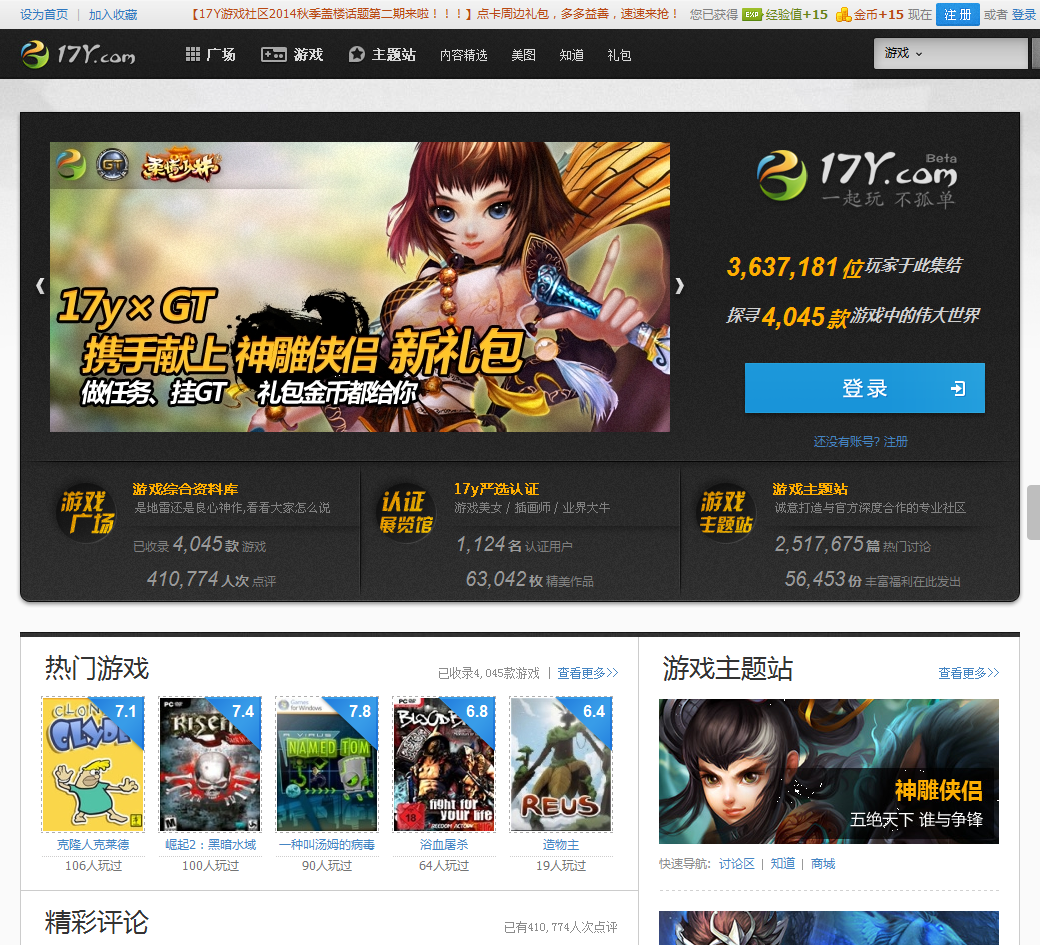Click the text 106人玩过
1040x945 pixels.
(x=93, y=865)
